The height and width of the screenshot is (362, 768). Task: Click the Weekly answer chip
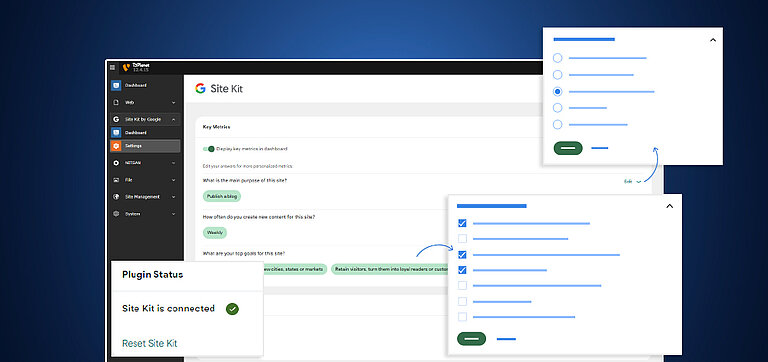tap(215, 233)
